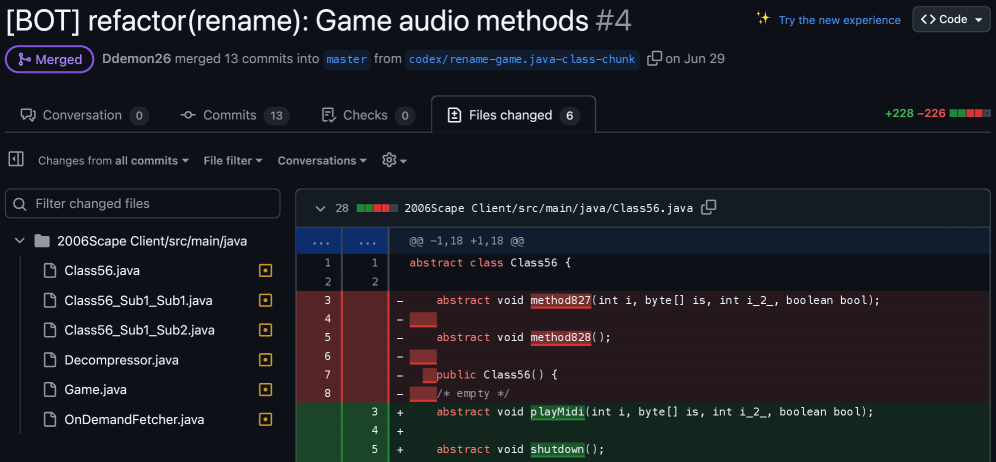Click file icon beside Game.java
996x462 pixels.
point(50,390)
